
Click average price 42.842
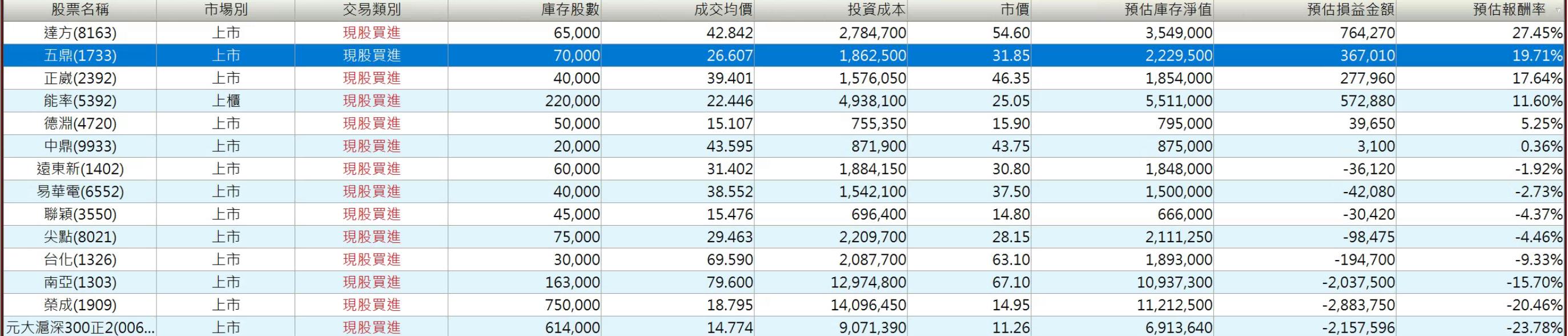(x=730, y=33)
